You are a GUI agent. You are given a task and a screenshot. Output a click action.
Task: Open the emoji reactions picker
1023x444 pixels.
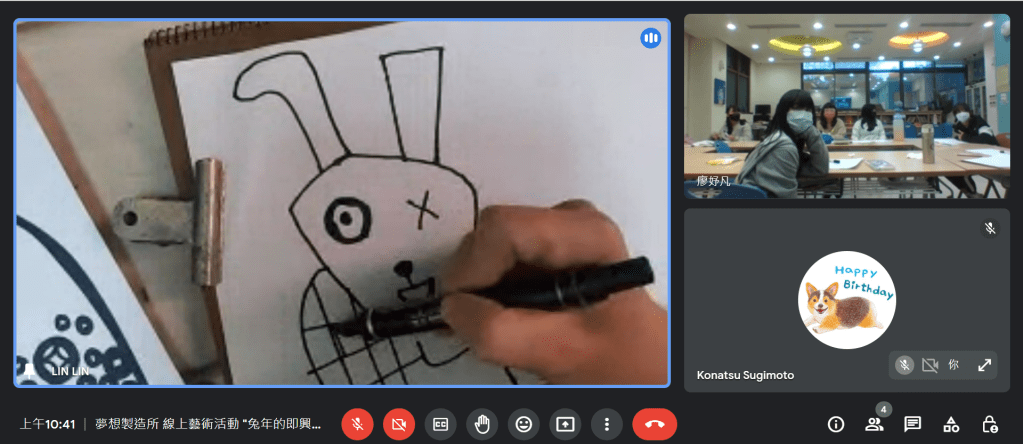(x=523, y=424)
